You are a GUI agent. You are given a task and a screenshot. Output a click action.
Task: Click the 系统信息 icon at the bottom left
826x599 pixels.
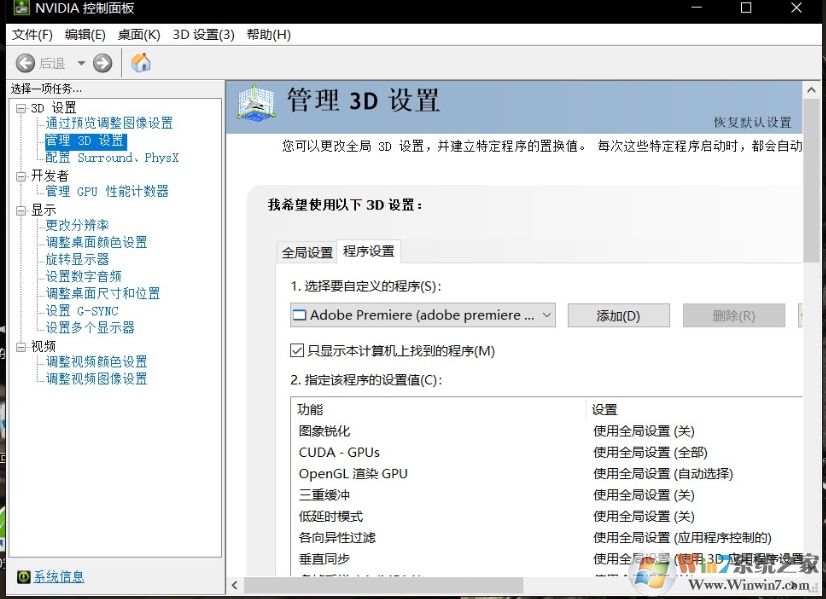pyautogui.click(x=22, y=576)
